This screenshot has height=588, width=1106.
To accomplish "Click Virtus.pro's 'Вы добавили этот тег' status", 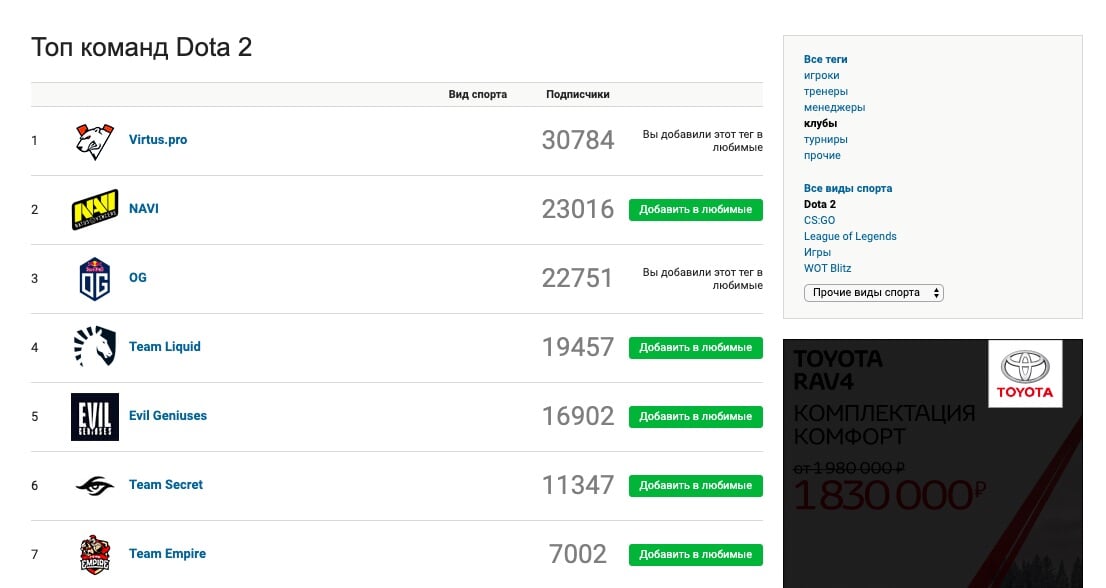I will (703, 140).
